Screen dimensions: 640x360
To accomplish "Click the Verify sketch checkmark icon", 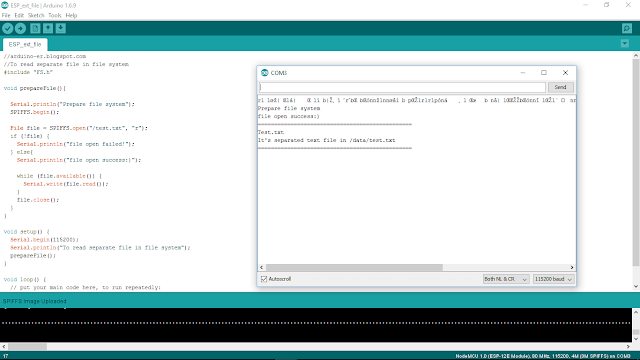I will tap(8, 28).
